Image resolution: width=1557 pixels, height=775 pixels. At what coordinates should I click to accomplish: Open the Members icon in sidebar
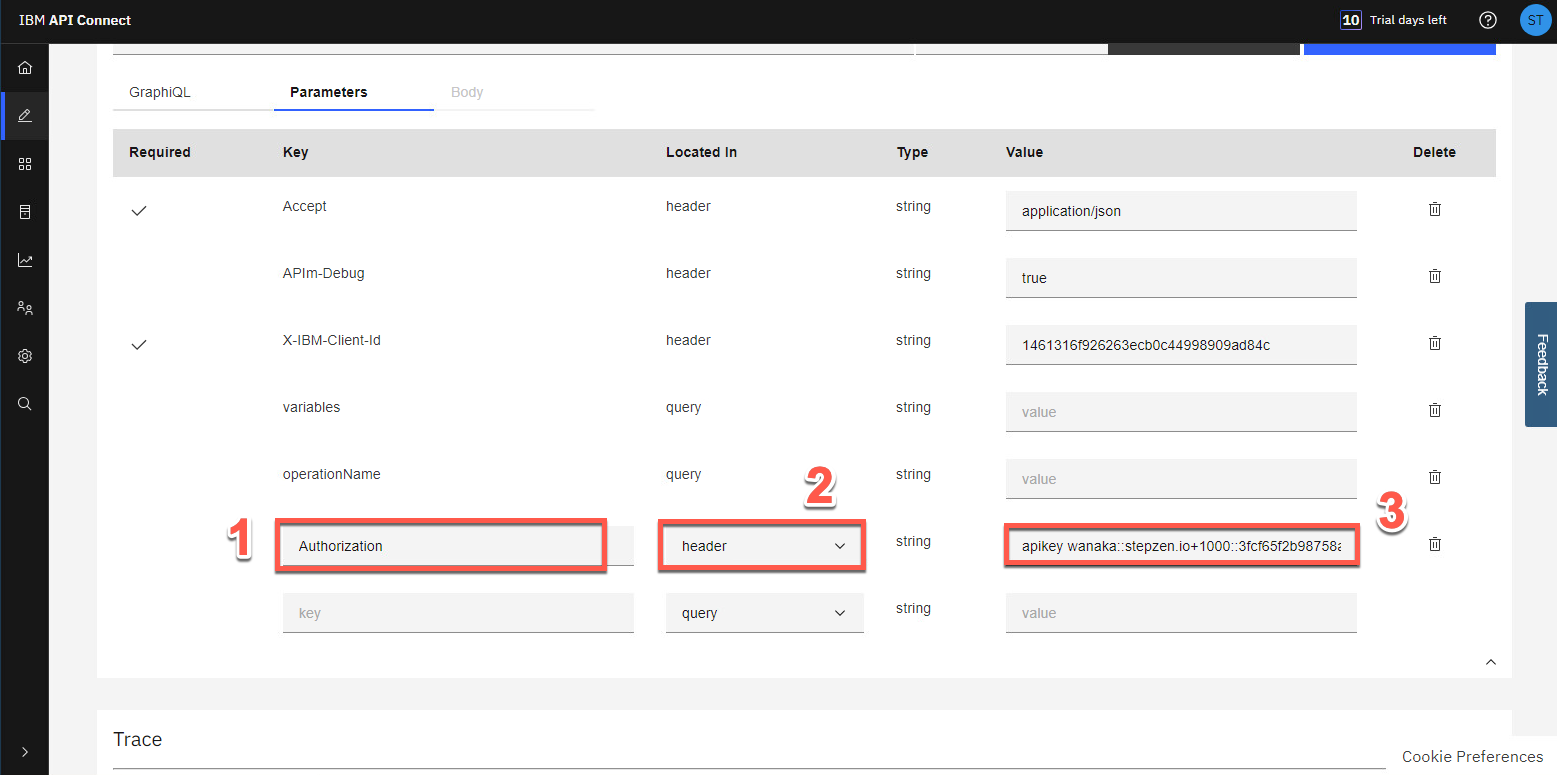point(25,308)
